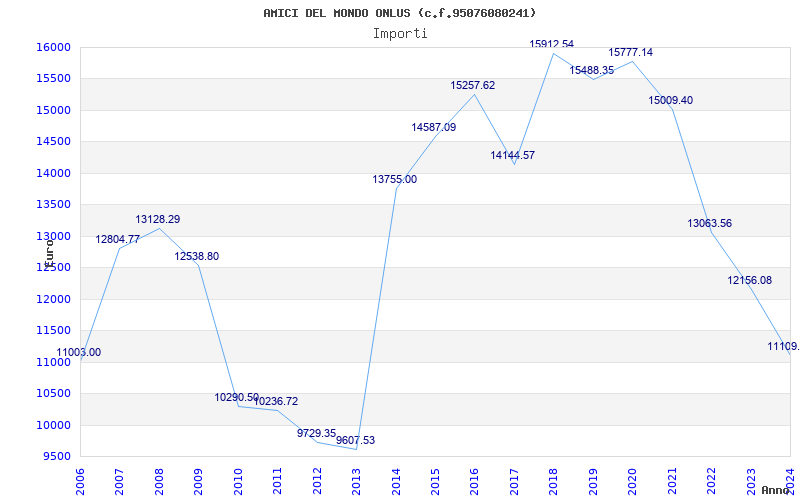
Task: Click x-axis year label 2017
Action: pyautogui.click(x=514, y=482)
